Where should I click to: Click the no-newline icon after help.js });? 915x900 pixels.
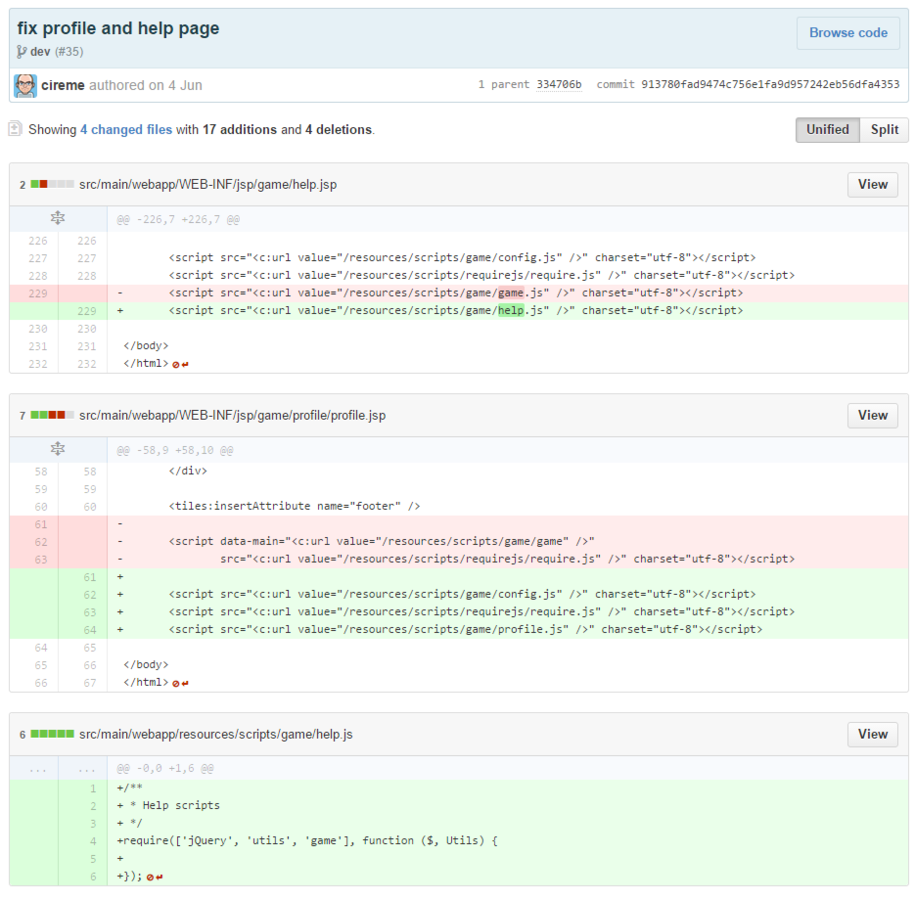coord(155,877)
